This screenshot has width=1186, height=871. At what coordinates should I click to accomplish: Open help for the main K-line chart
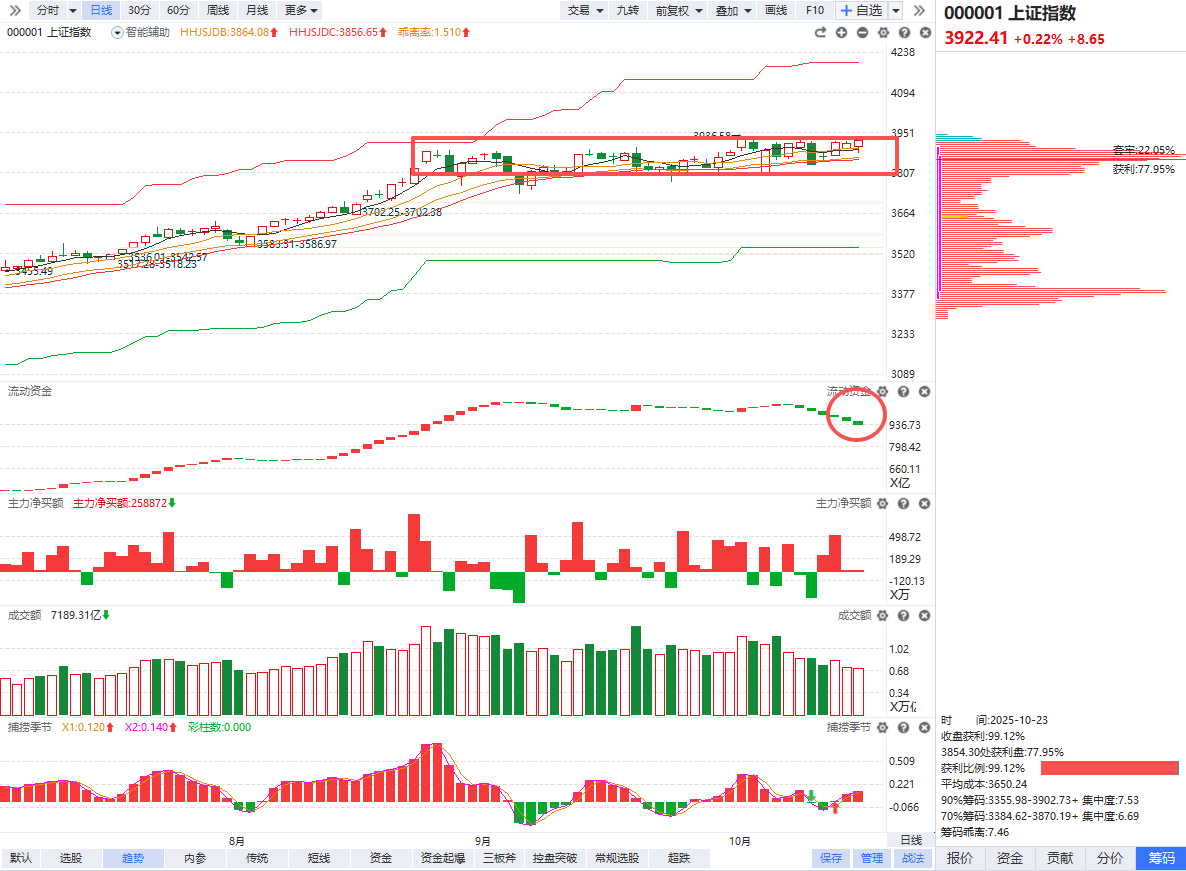click(x=905, y=33)
